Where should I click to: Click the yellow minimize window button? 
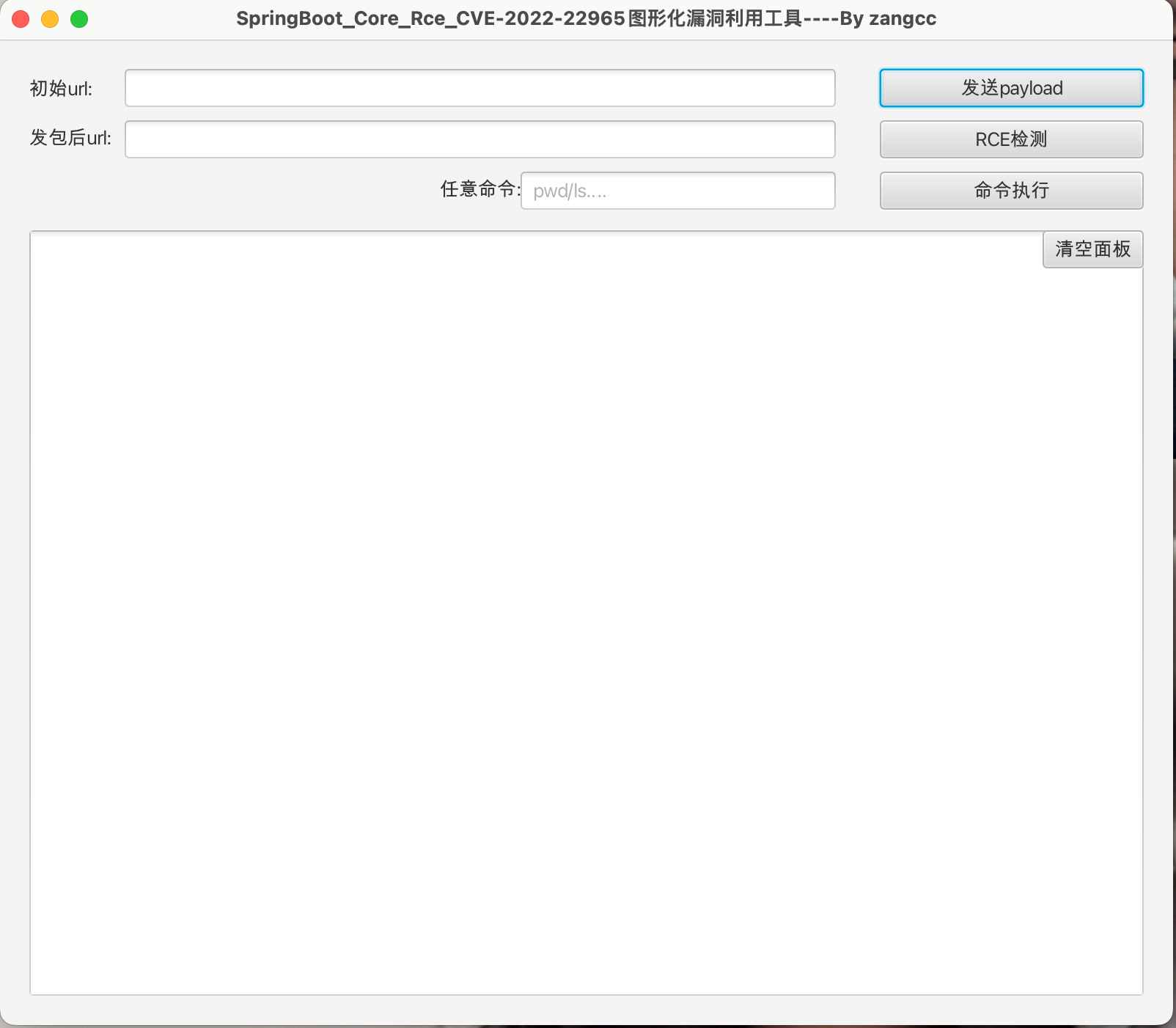49,18
